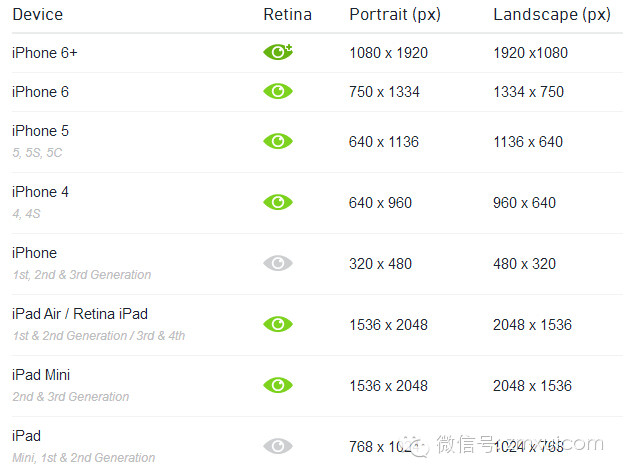623x475 pixels.
Task: Click the Retina eye icon in iPhone 6 row
Action: (277, 91)
